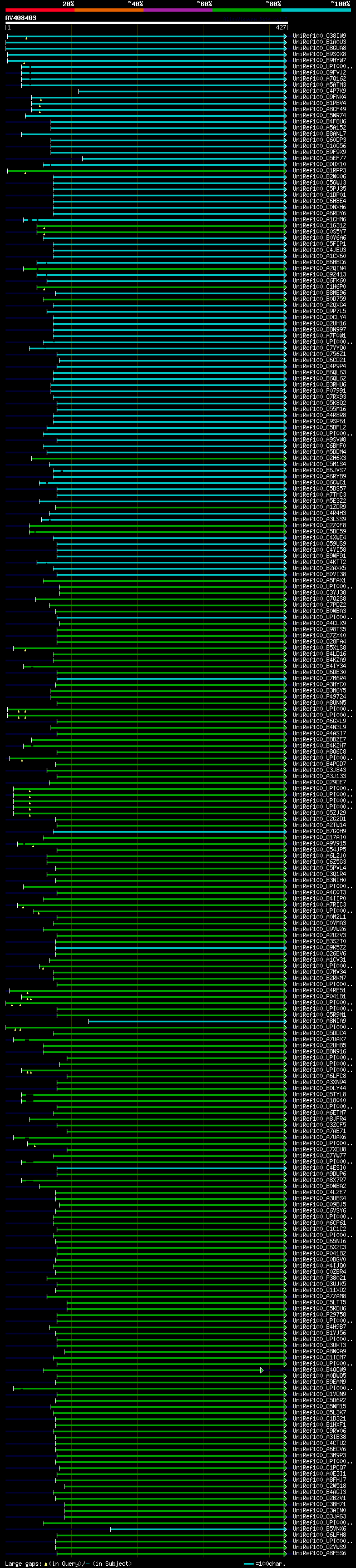356x1568 pixels.
Task: Select the UniRef100_C5FIP1 label
Action: (319, 244)
